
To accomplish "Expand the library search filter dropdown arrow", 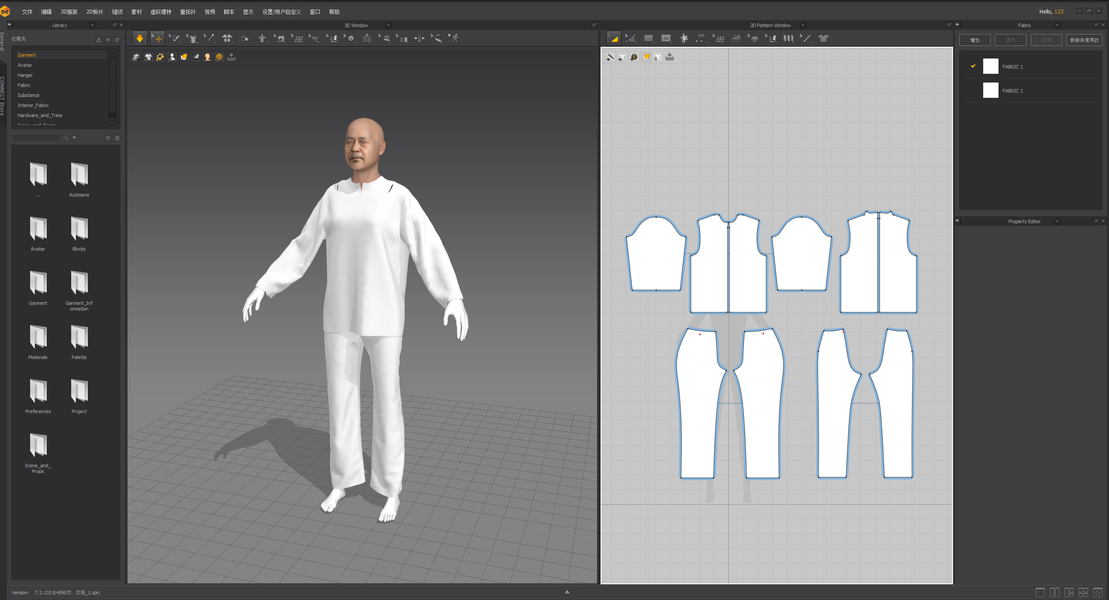I will click(x=74, y=138).
